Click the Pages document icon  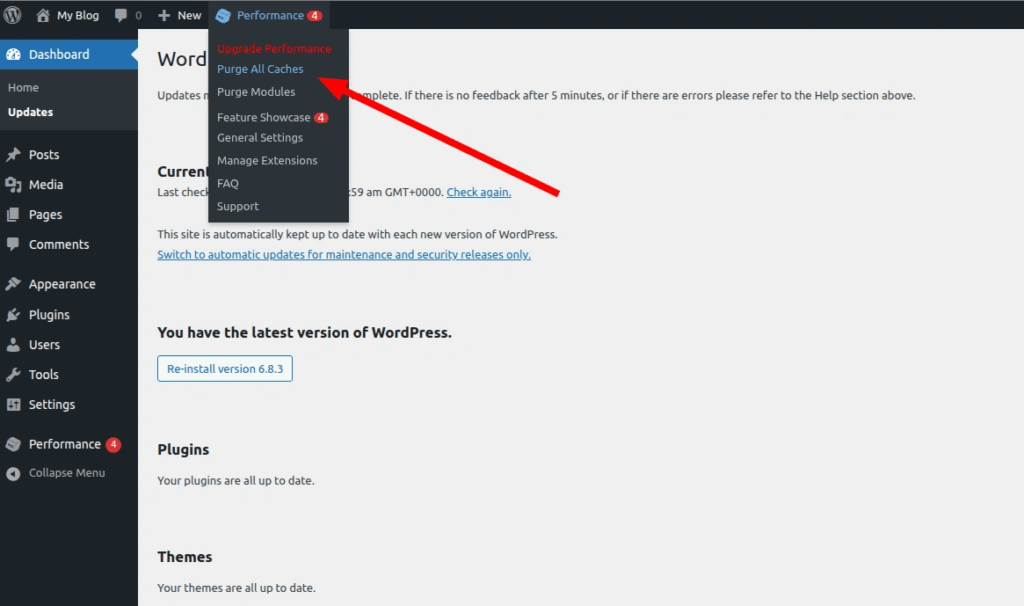[12, 214]
